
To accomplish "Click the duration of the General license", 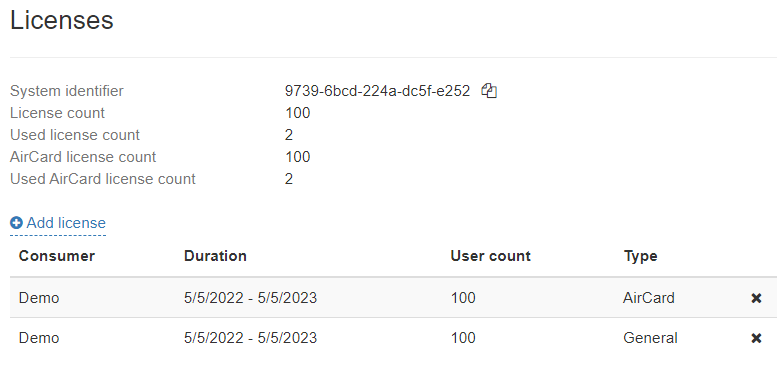I will click(x=250, y=338).
